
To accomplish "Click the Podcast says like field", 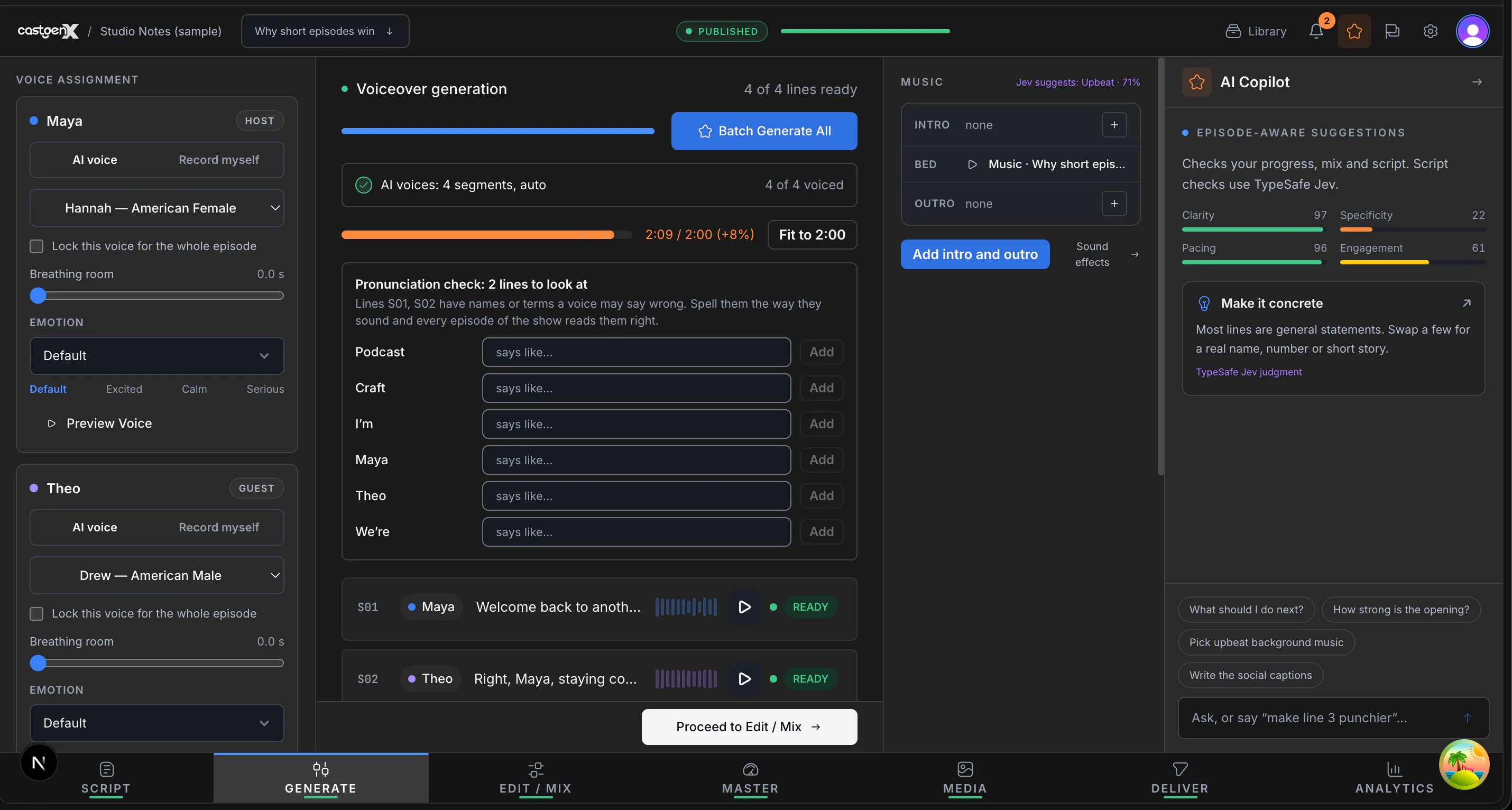I will tap(637, 352).
